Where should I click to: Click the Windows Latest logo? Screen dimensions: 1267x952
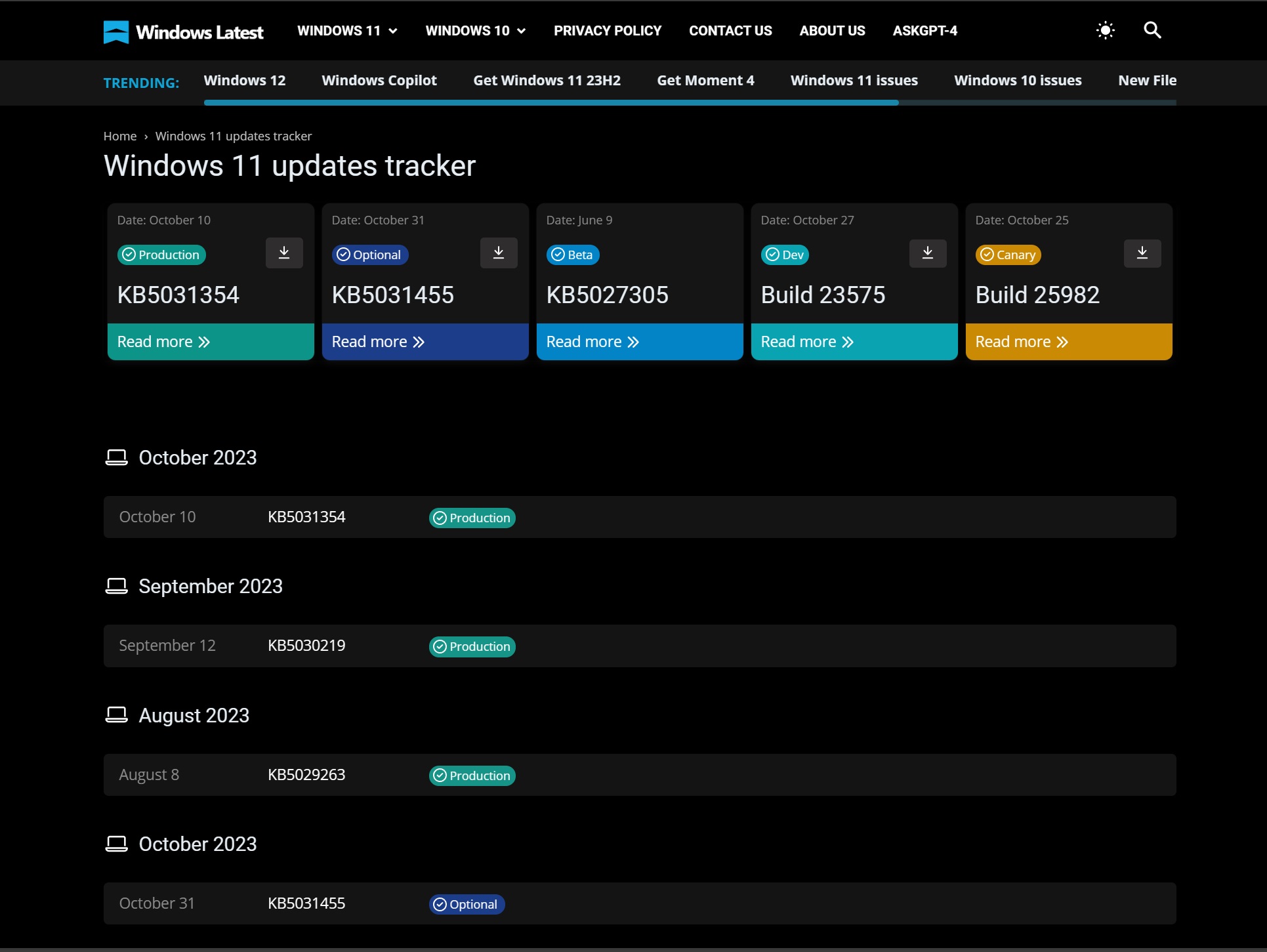point(183,31)
